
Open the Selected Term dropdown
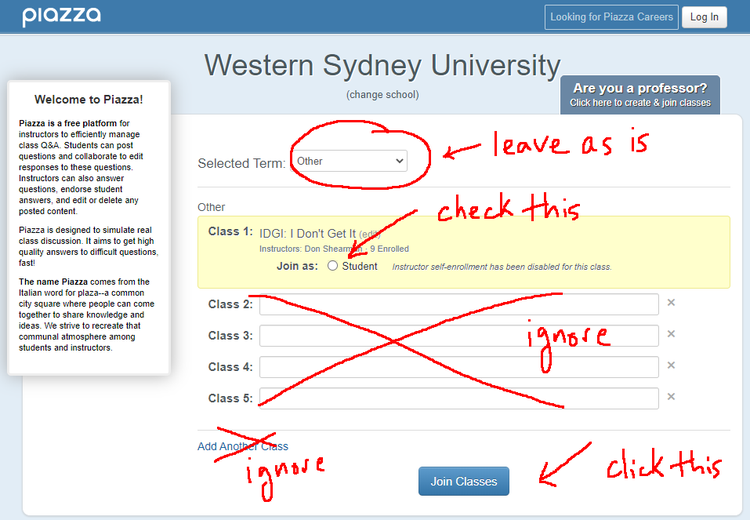pyautogui.click(x=351, y=161)
